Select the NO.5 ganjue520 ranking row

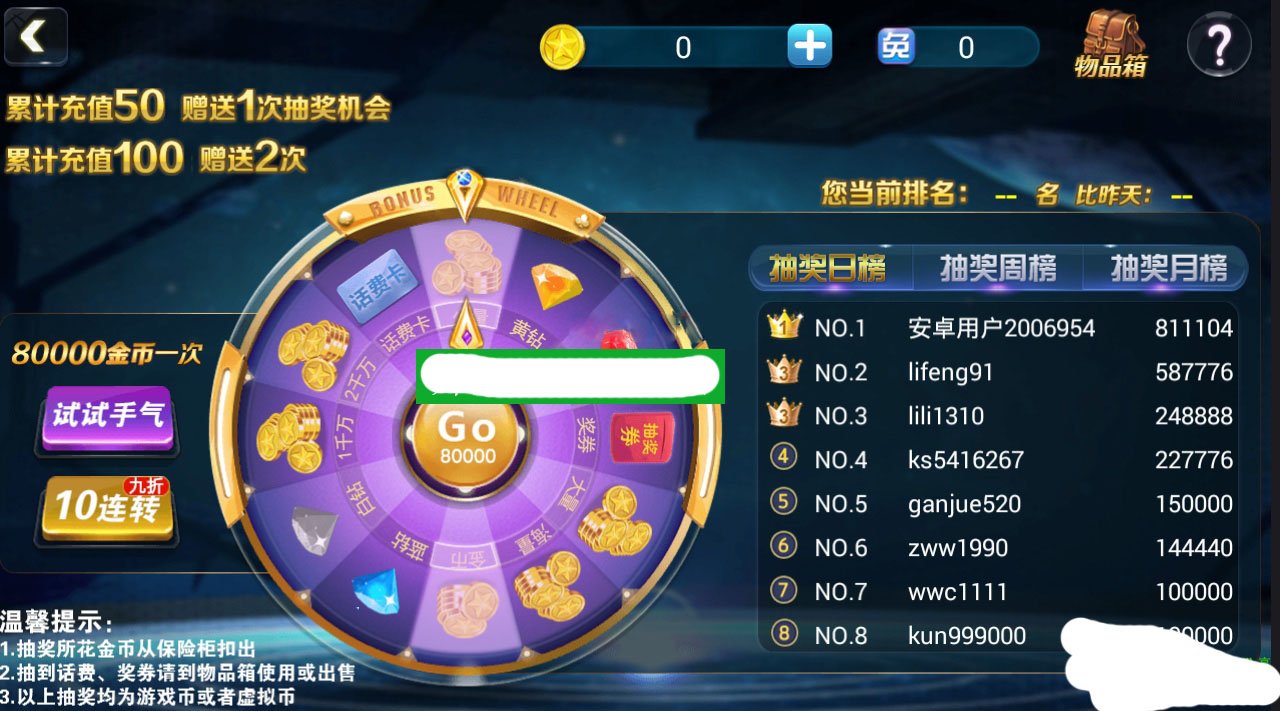coord(998,504)
